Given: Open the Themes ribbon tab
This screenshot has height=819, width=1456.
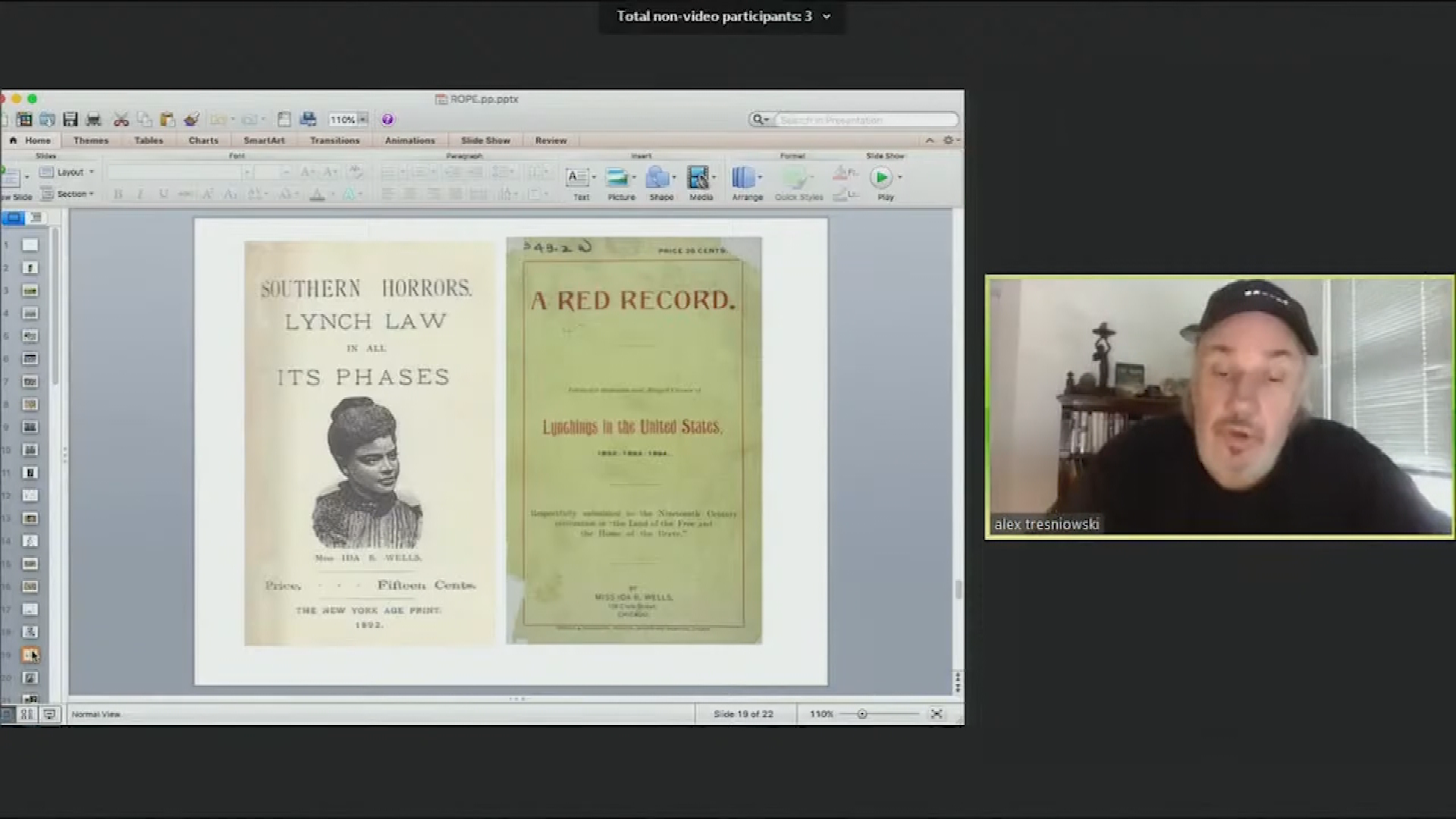Looking at the screenshot, I should point(91,140).
